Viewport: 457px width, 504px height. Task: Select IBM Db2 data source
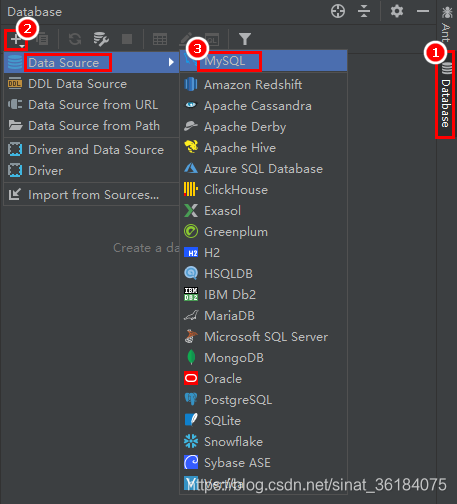coord(263,295)
